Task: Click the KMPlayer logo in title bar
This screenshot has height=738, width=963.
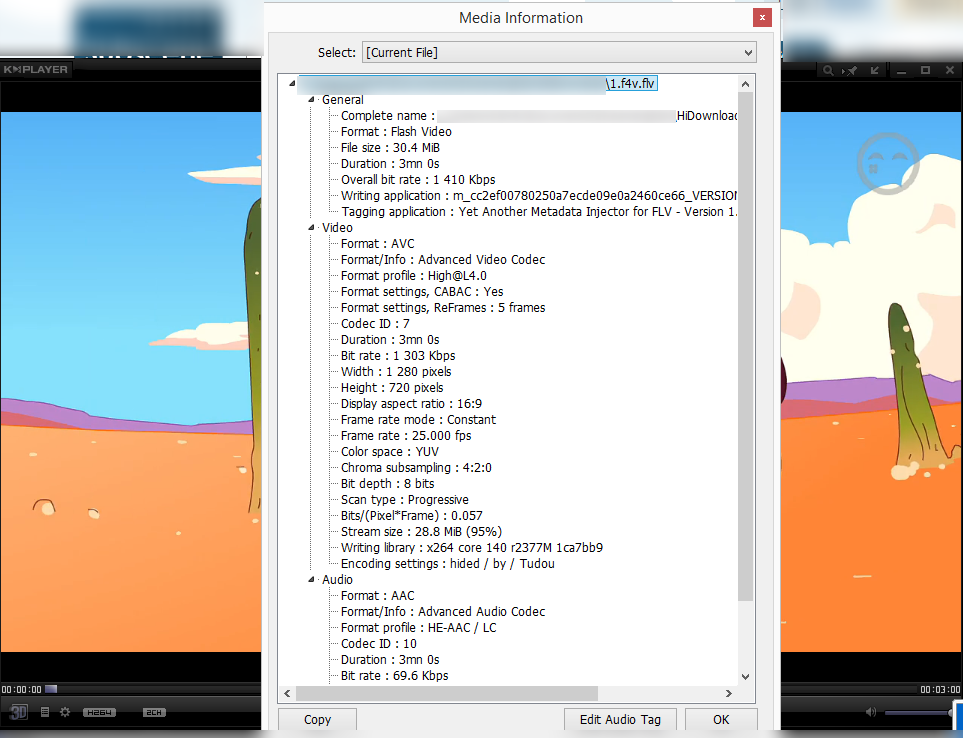Action: pos(36,69)
